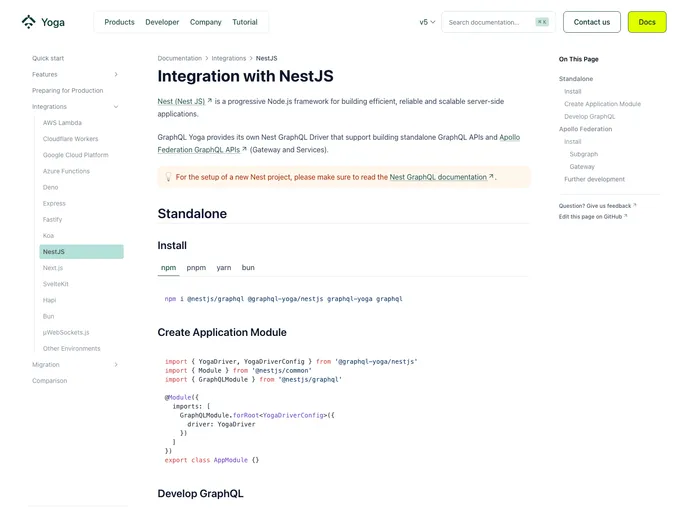
Task: Open Comparison page in sidebar
Action: [50, 381]
